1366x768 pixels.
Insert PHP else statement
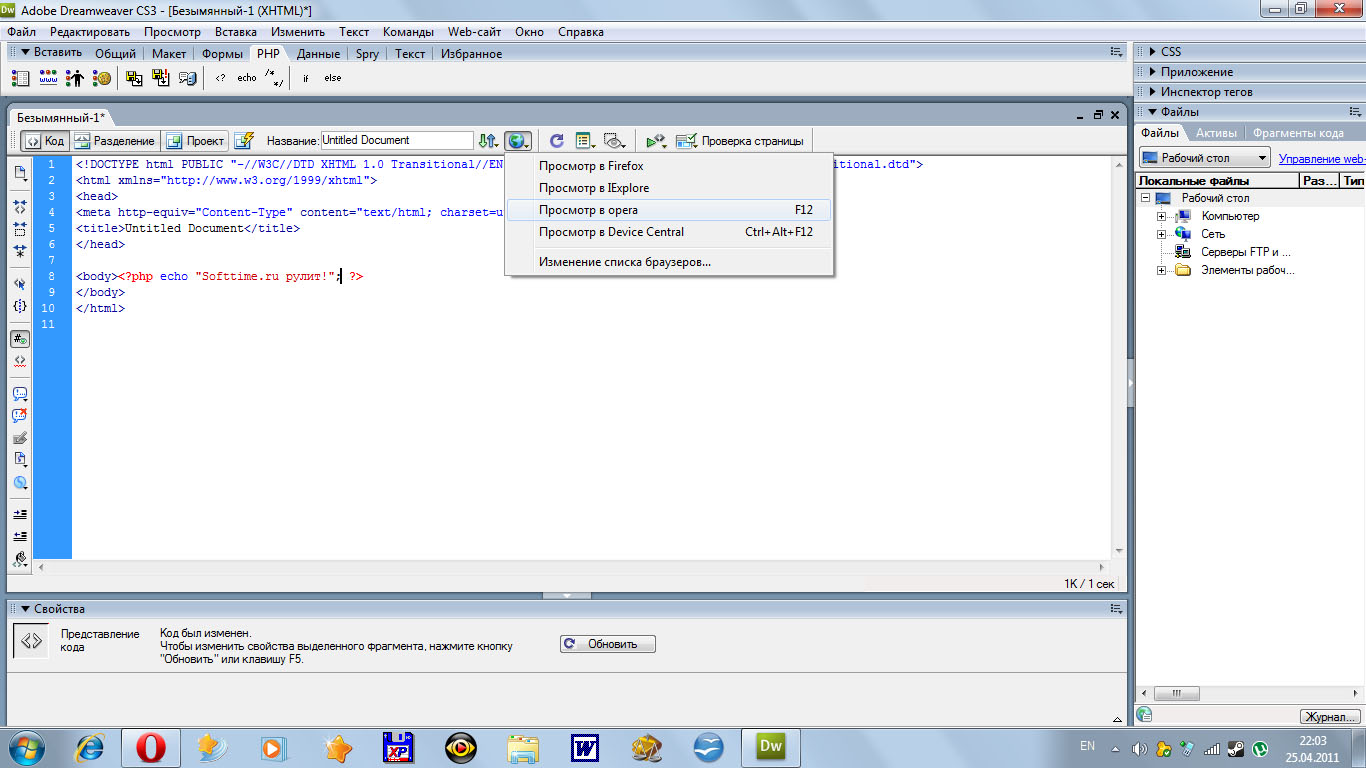332,77
